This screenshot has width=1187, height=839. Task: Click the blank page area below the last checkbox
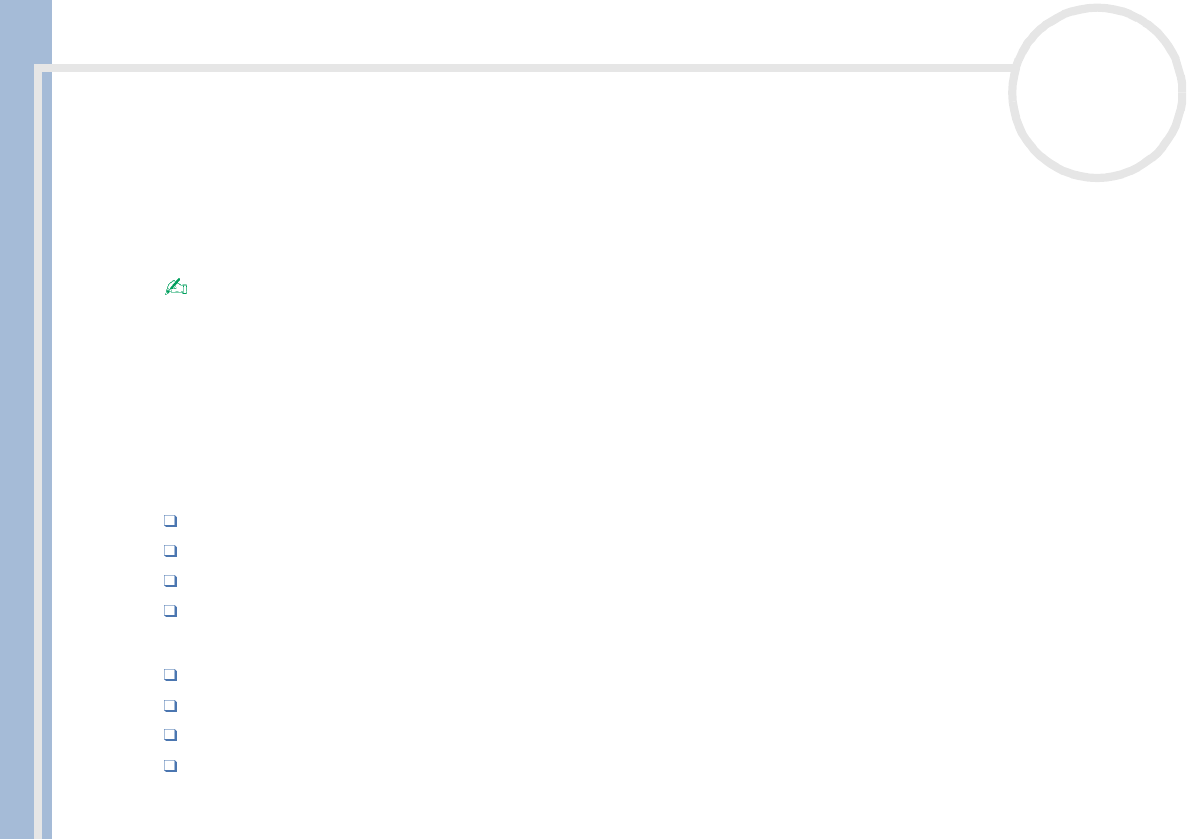(x=500, y=805)
